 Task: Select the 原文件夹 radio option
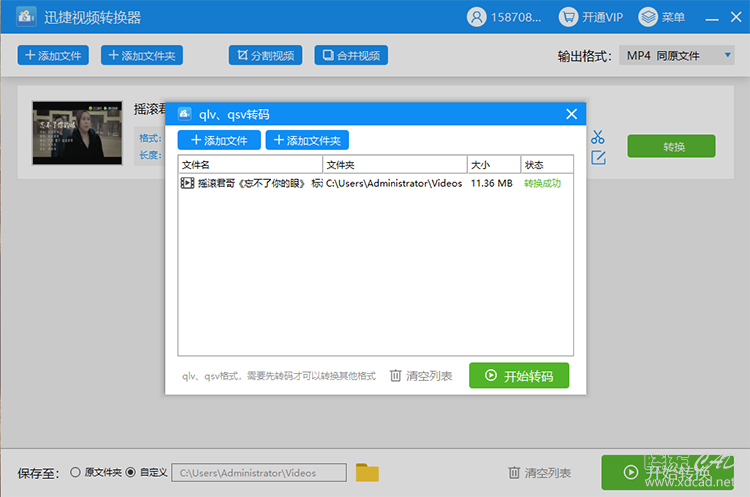click(96, 473)
